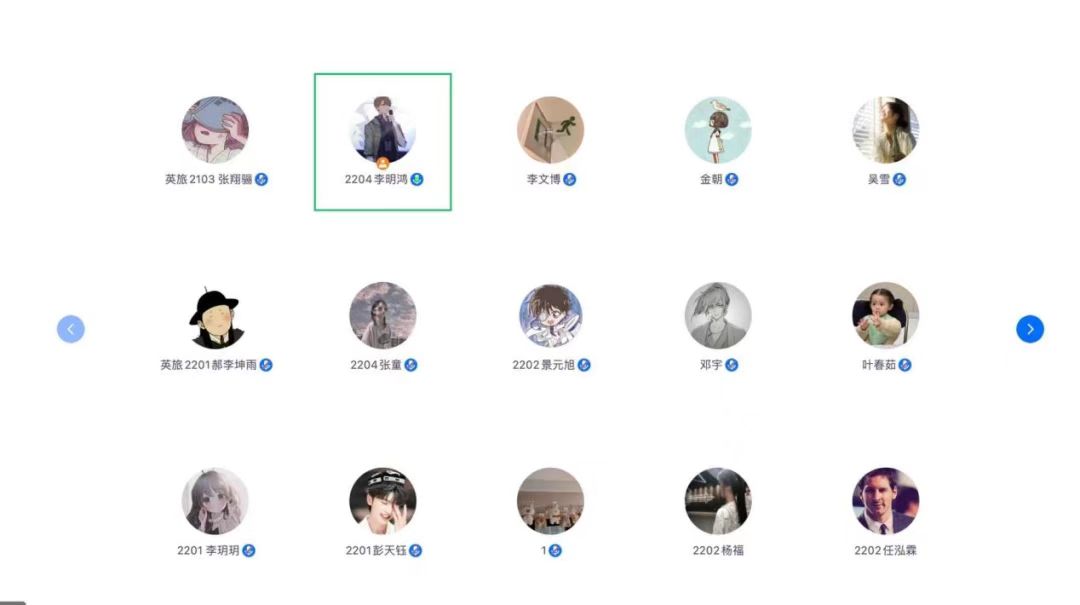Click mic icon next to participant 1
The width and height of the screenshot is (1080, 605).
[x=555, y=550]
